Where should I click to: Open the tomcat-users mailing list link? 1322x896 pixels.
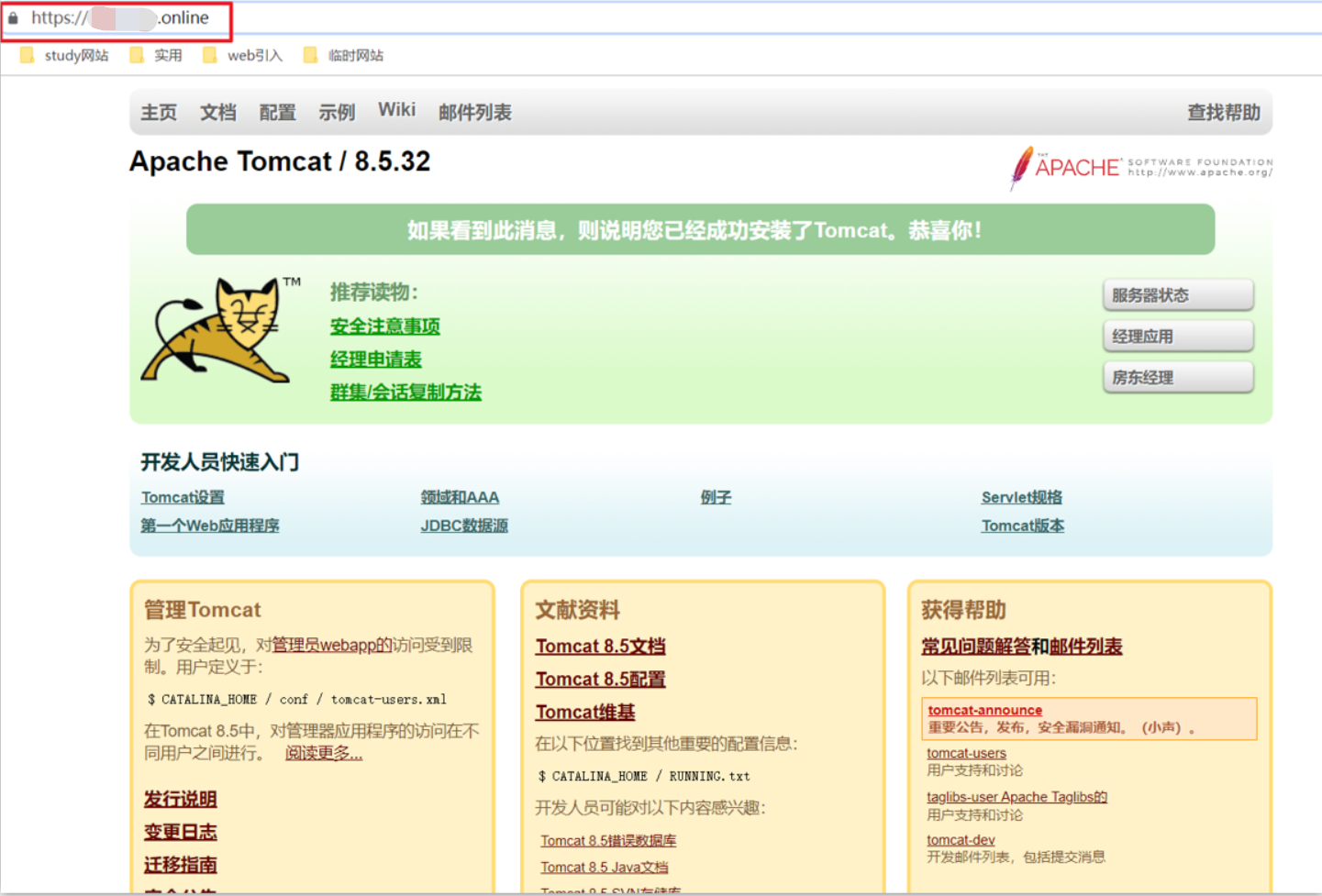(x=966, y=753)
